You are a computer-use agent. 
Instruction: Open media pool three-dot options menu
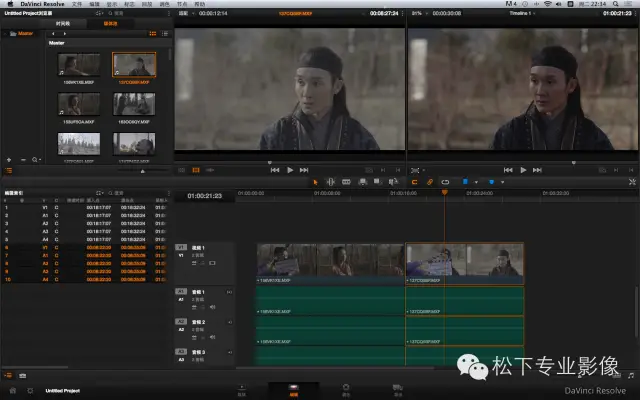[x=169, y=13]
